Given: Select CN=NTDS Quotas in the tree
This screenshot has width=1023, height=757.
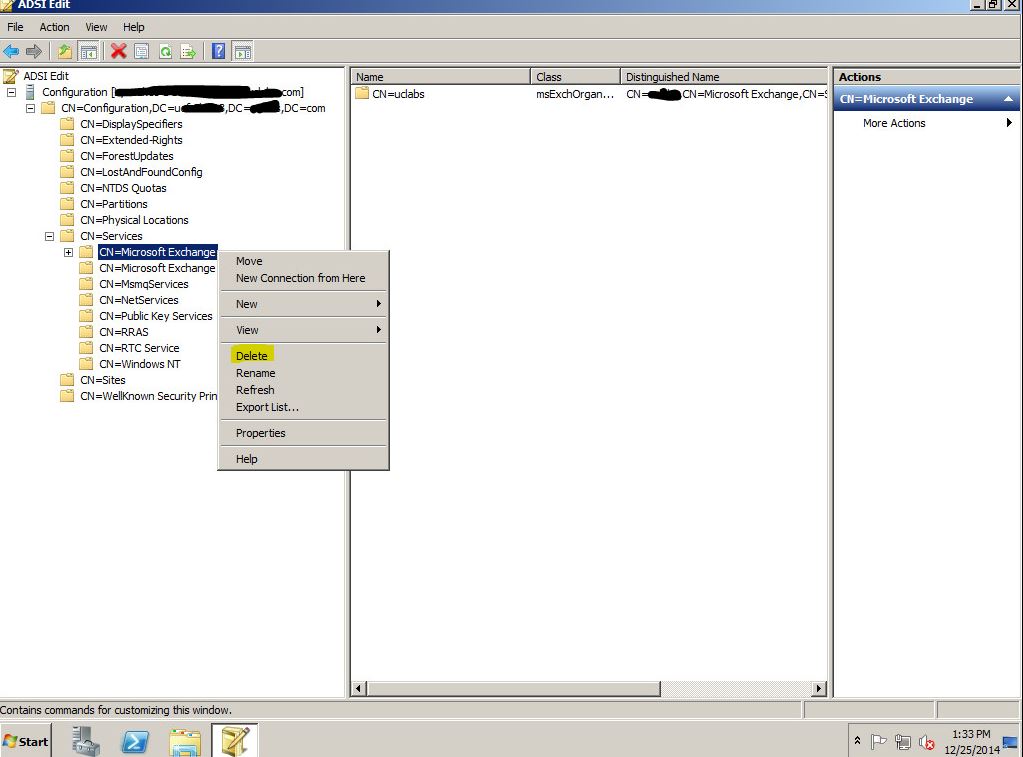Looking at the screenshot, I should coord(123,188).
